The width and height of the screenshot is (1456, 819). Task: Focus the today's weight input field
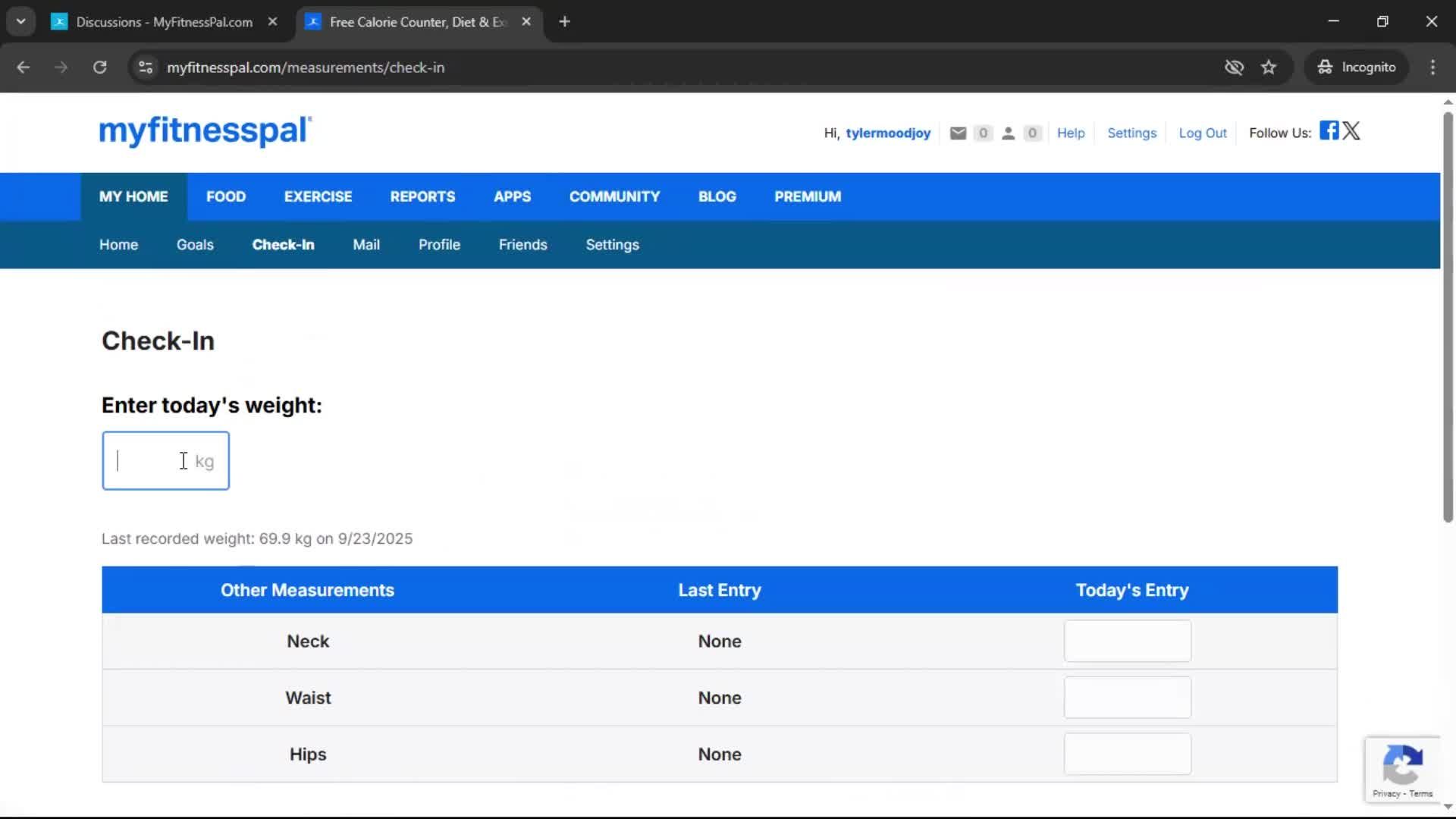pyautogui.click(x=165, y=460)
